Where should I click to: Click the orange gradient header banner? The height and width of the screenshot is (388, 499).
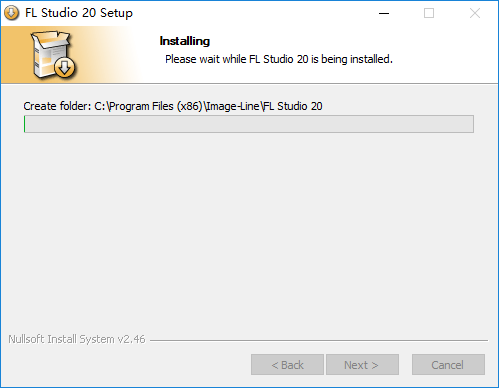tap(72, 55)
